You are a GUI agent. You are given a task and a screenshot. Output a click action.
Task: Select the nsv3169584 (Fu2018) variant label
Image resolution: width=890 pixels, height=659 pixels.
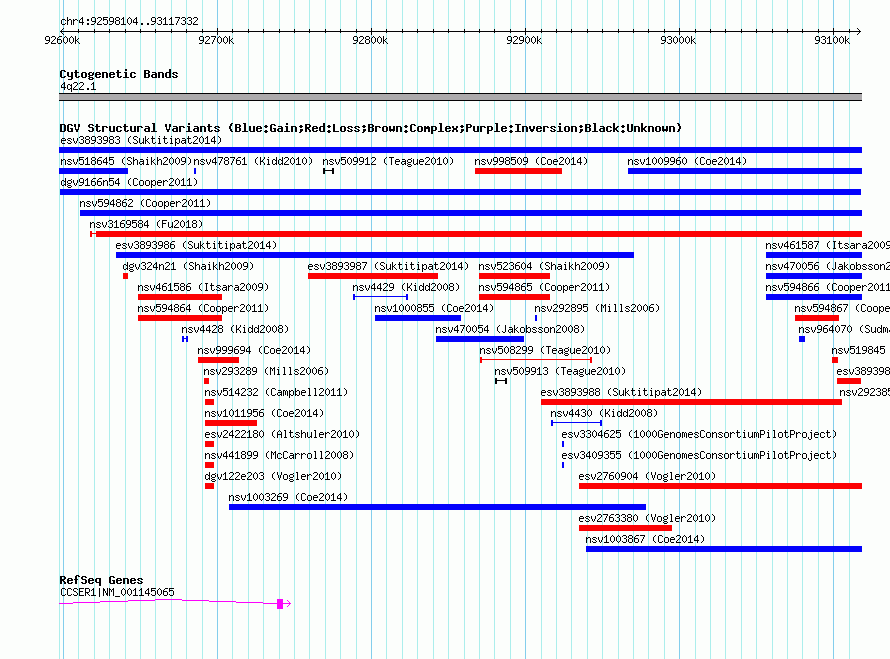pyautogui.click(x=146, y=224)
